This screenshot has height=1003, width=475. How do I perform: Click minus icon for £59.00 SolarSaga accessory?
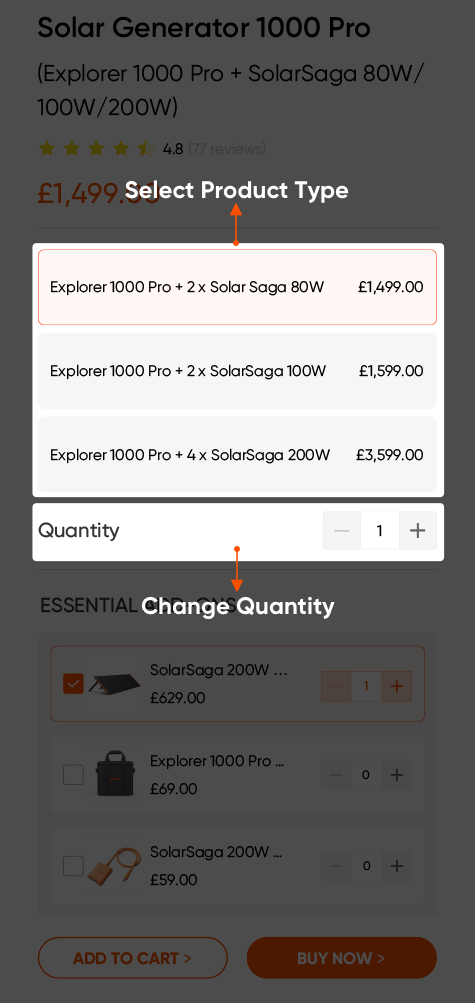coord(336,866)
